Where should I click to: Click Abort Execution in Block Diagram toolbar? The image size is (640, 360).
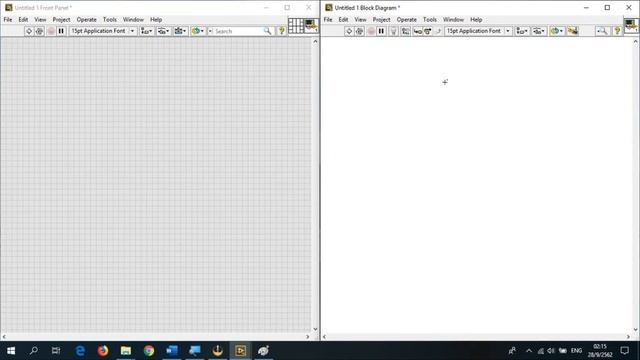[x=371, y=31]
